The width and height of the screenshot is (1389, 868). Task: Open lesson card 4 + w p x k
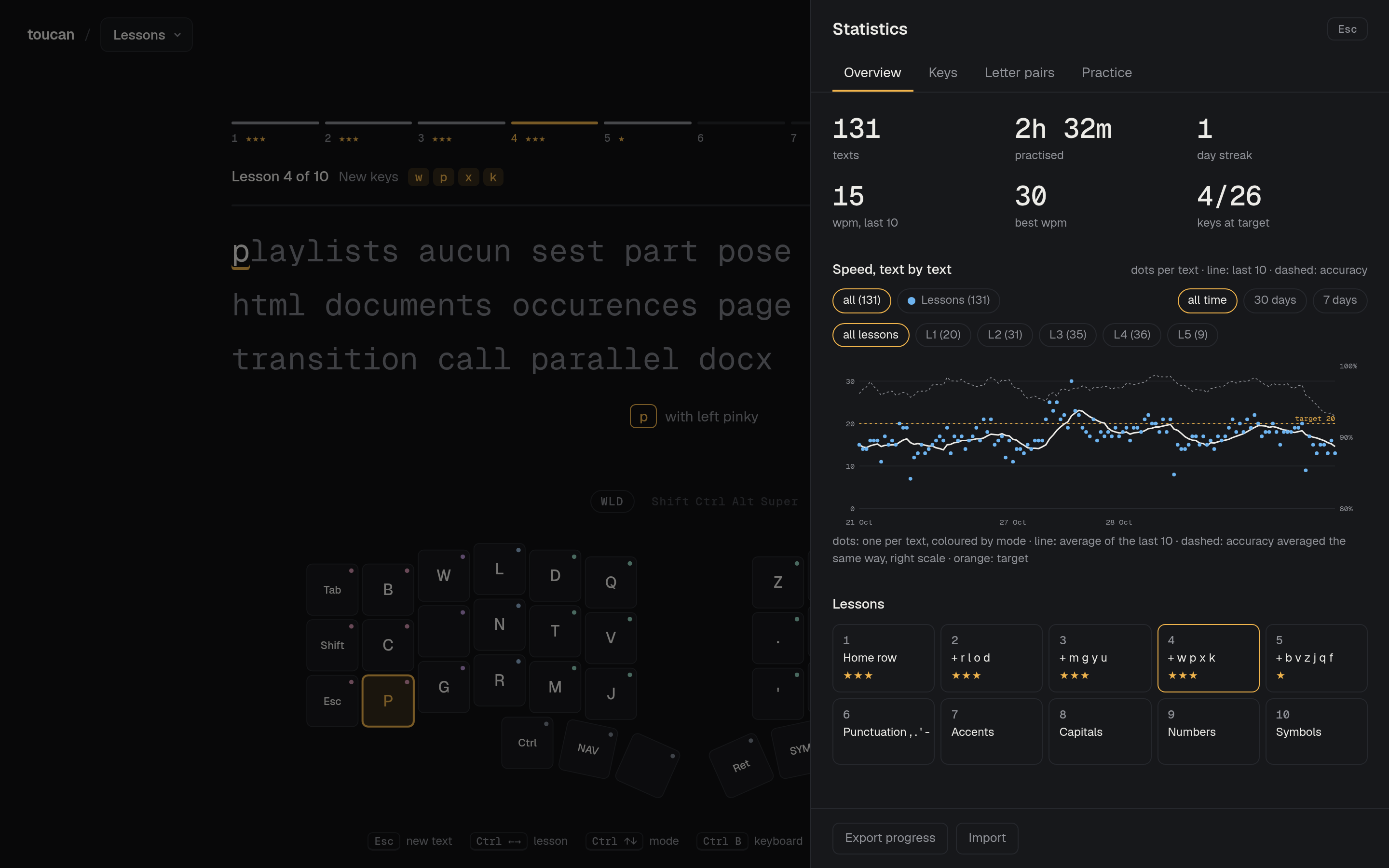click(x=1208, y=658)
